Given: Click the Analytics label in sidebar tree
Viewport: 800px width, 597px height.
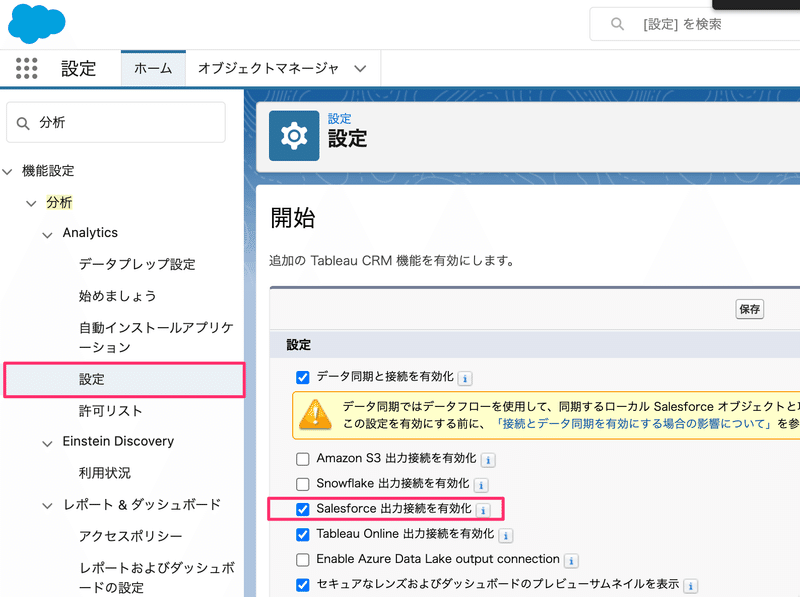Looking at the screenshot, I should tap(90, 233).
